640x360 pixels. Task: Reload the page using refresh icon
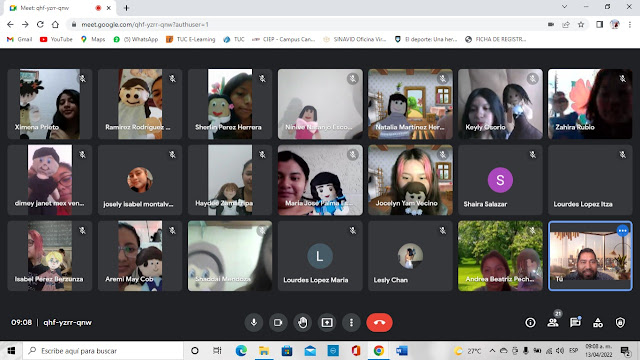click(40, 24)
